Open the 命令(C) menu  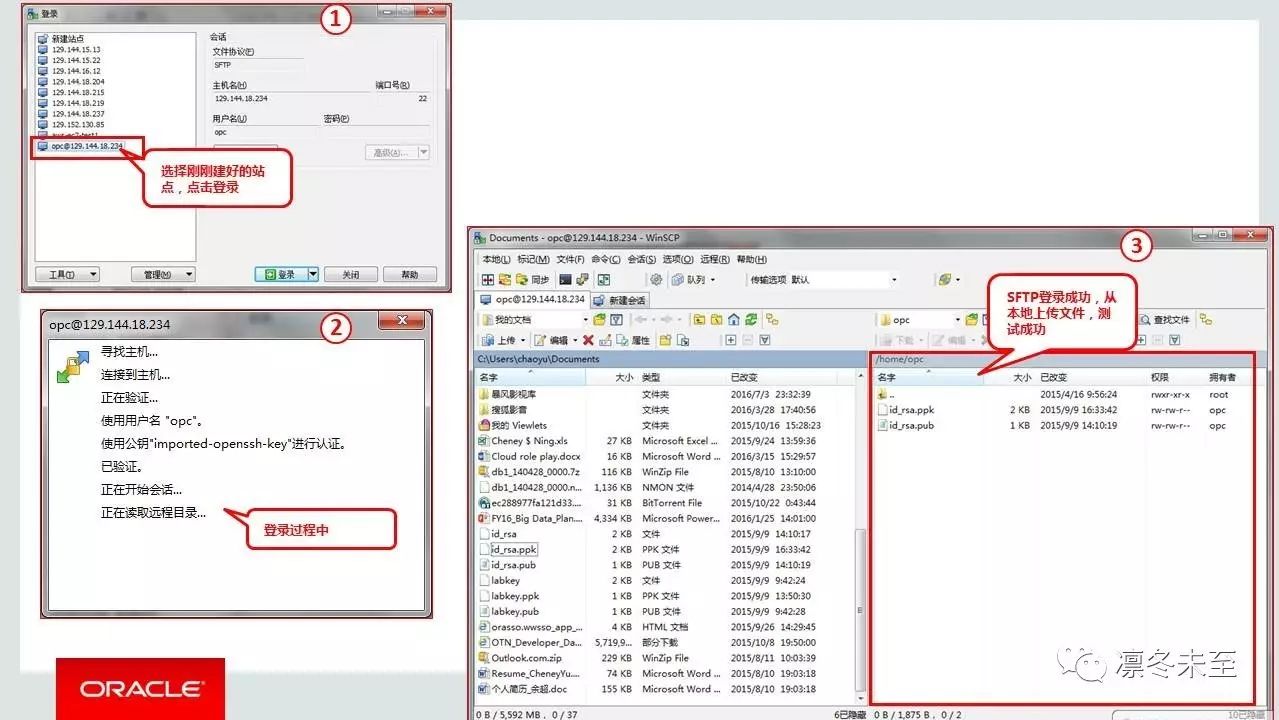tap(606, 259)
